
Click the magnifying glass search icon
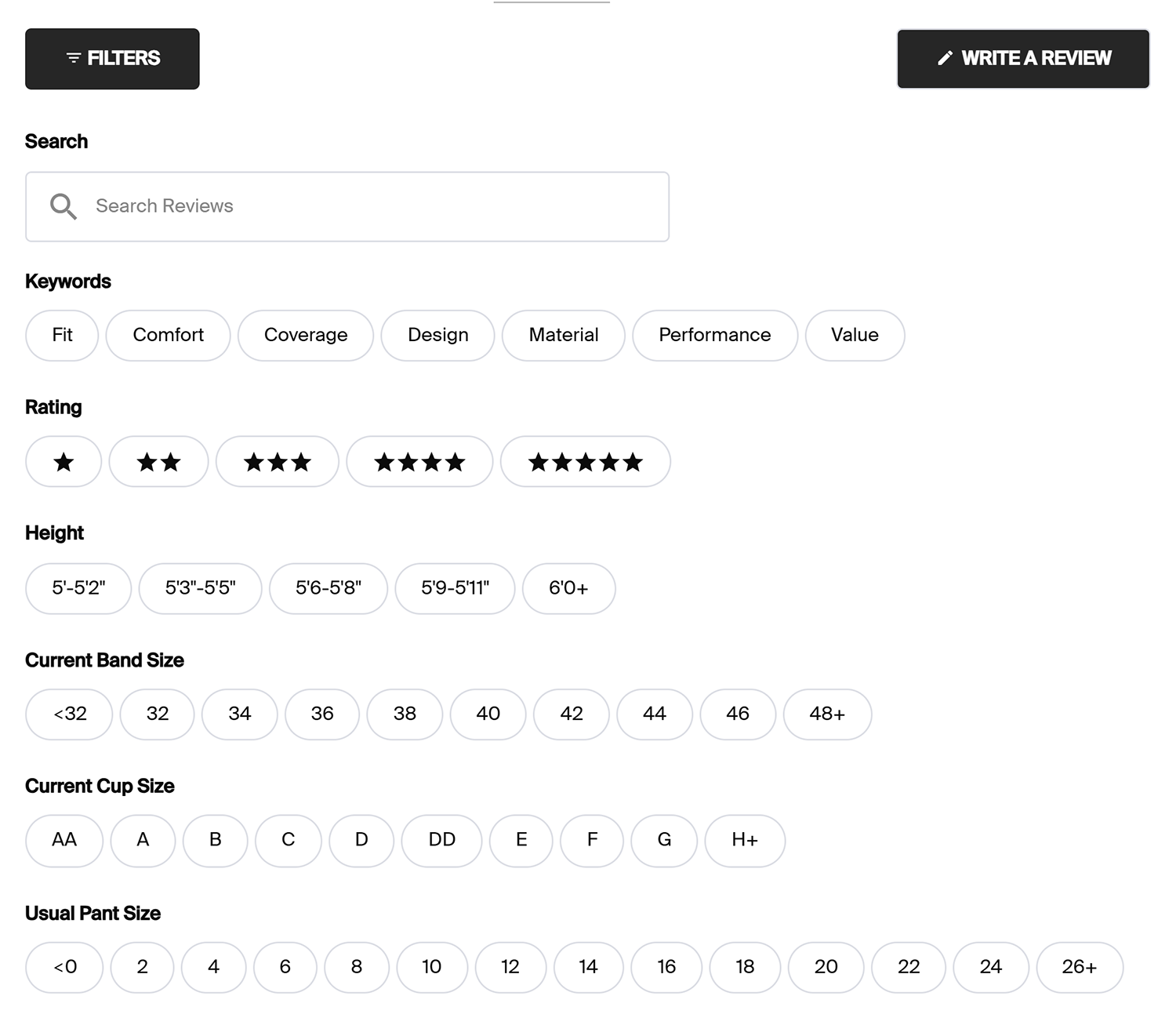(64, 206)
